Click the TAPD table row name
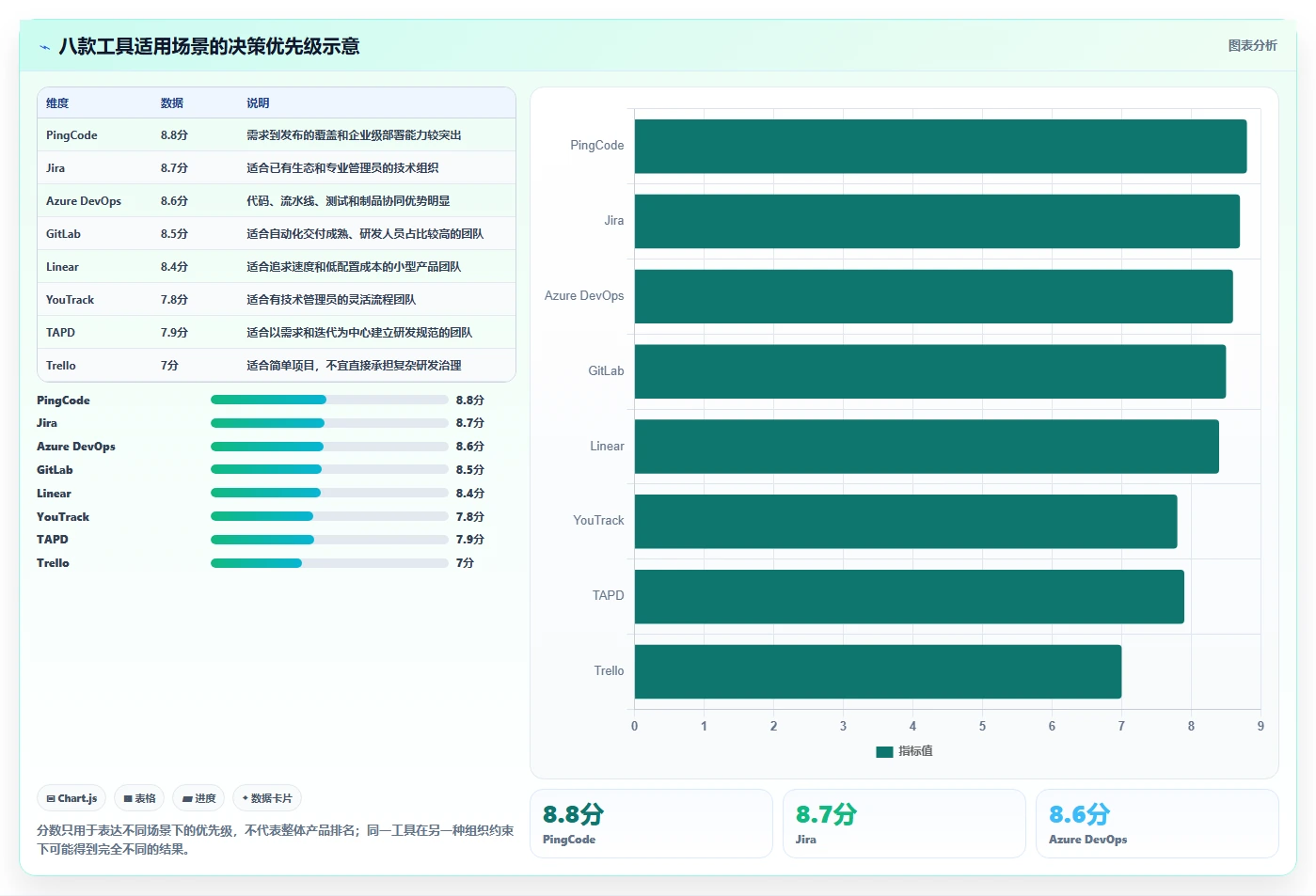This screenshot has height=896, width=1316. pos(60,333)
